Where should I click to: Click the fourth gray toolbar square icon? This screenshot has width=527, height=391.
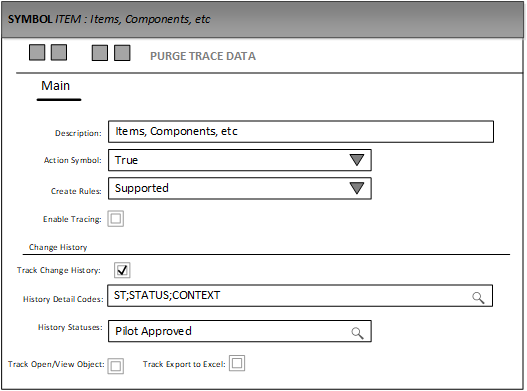(x=122, y=53)
